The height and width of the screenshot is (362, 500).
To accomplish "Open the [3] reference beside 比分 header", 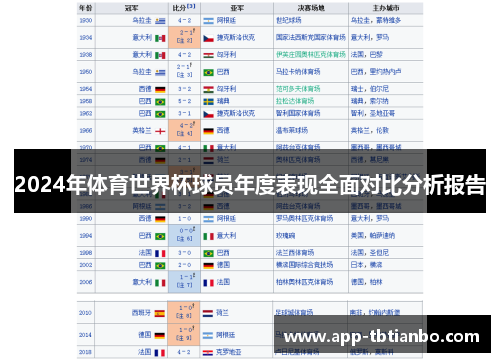I will tap(191, 6).
